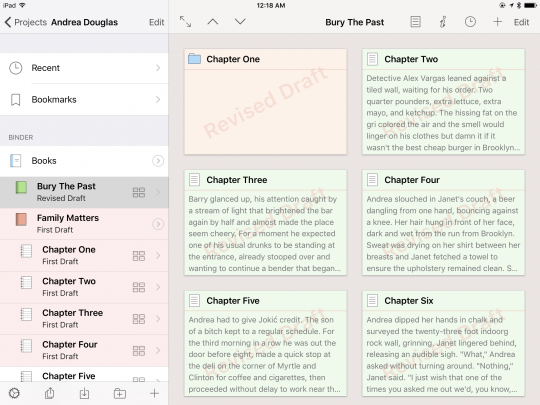
Task: Open corkboard icon for binder Chapter Two
Action: tap(139, 287)
